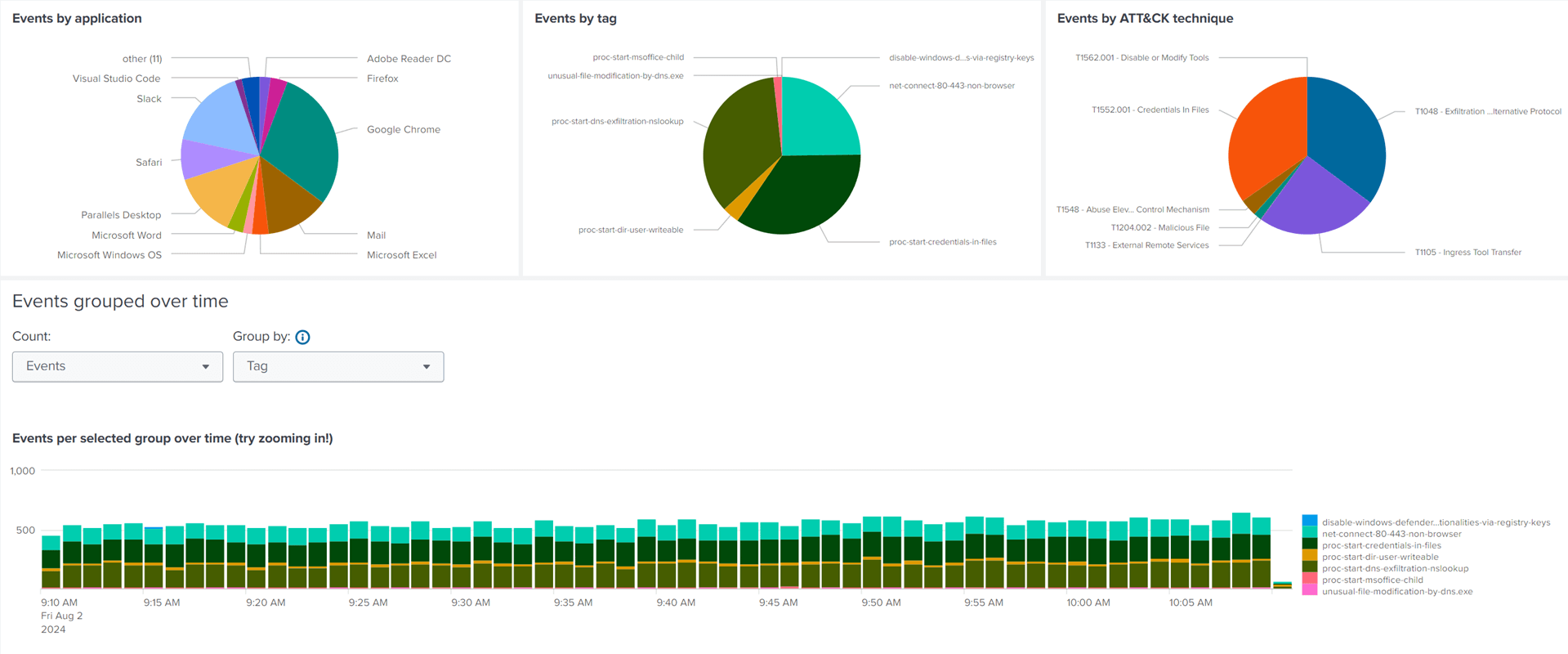Click the proc-start-dns-exfiltration-nslookup pie slice

[735, 147]
